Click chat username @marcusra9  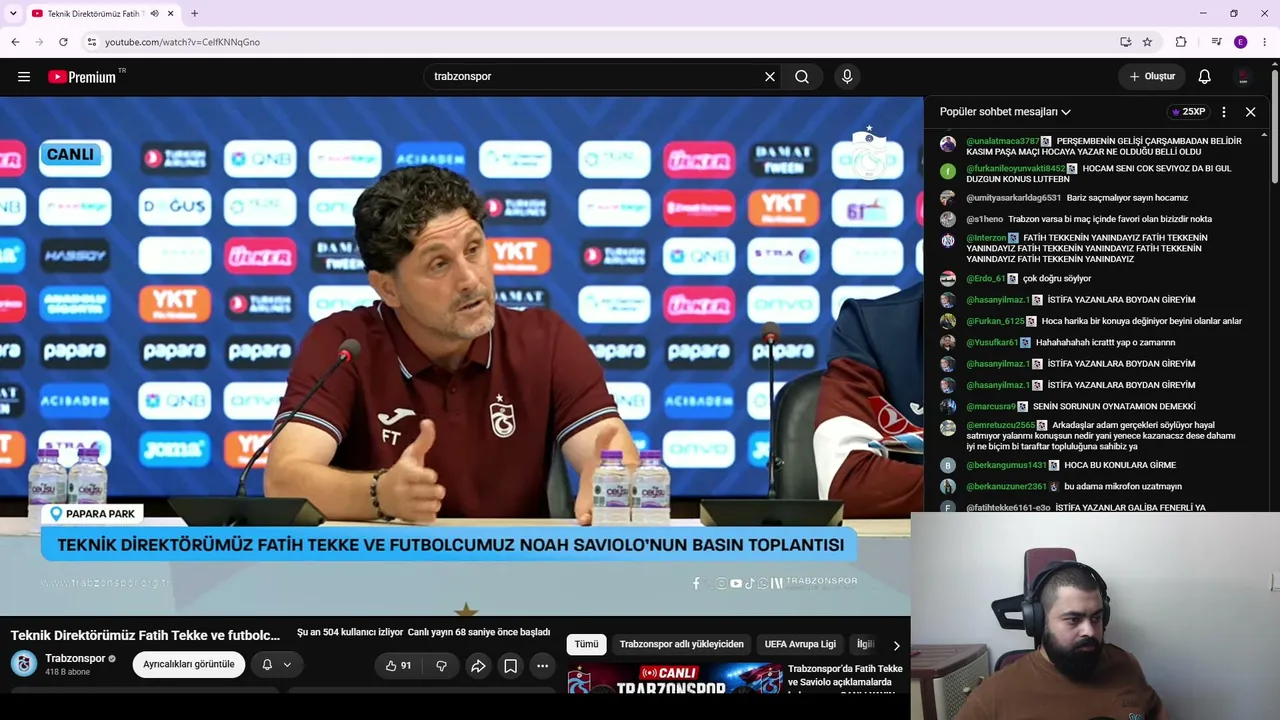990,406
